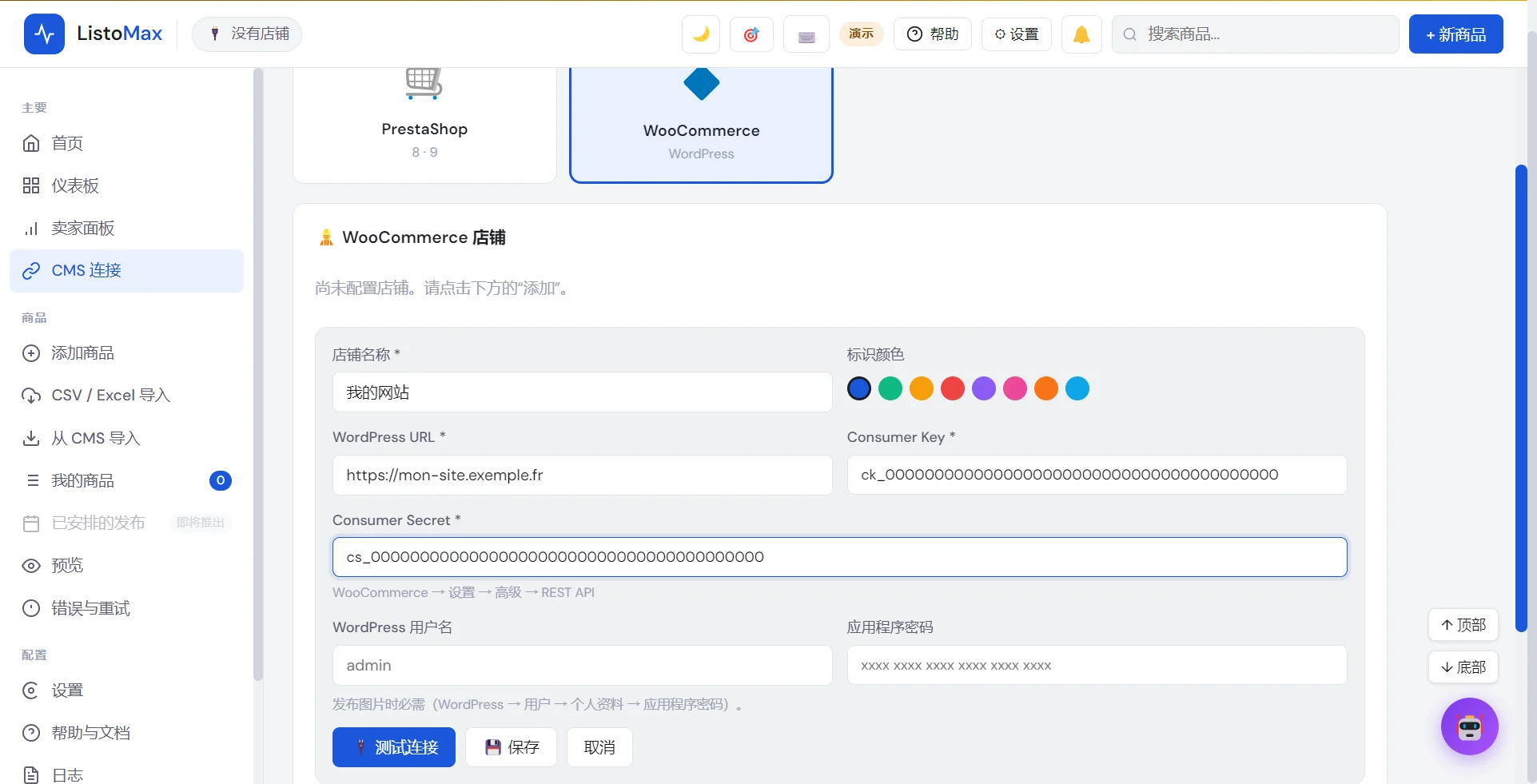This screenshot has width=1537, height=784.
Task: Pick the purple identification color
Action: click(x=984, y=388)
